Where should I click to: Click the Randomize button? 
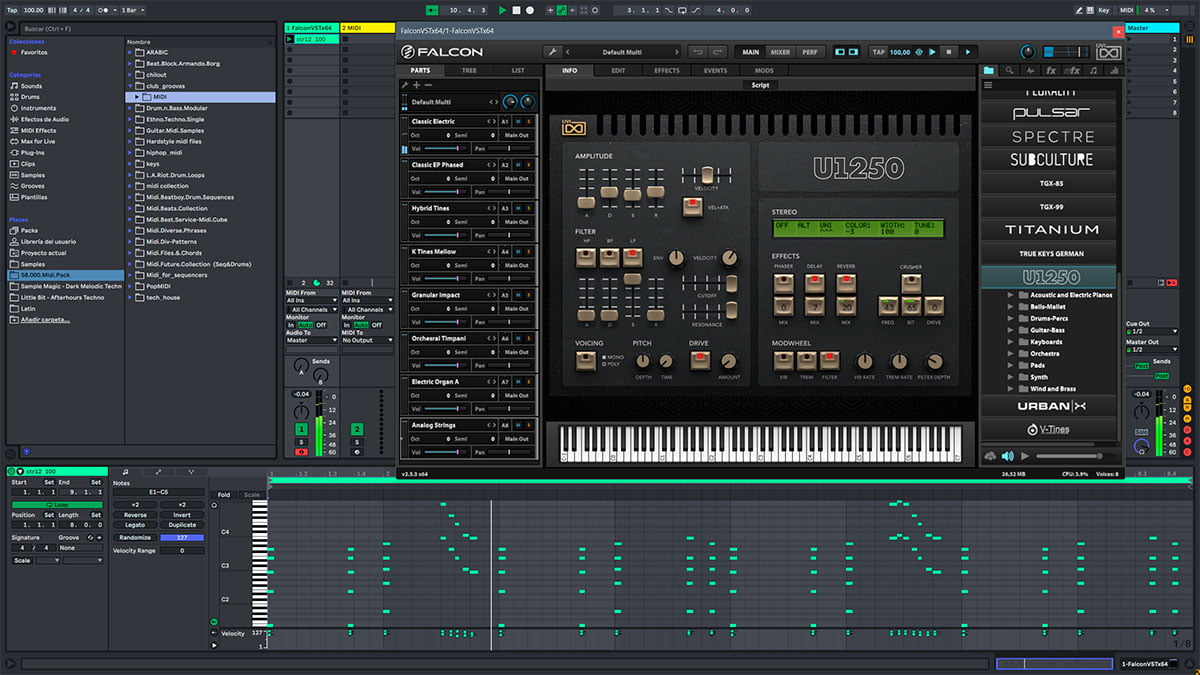tap(135, 538)
